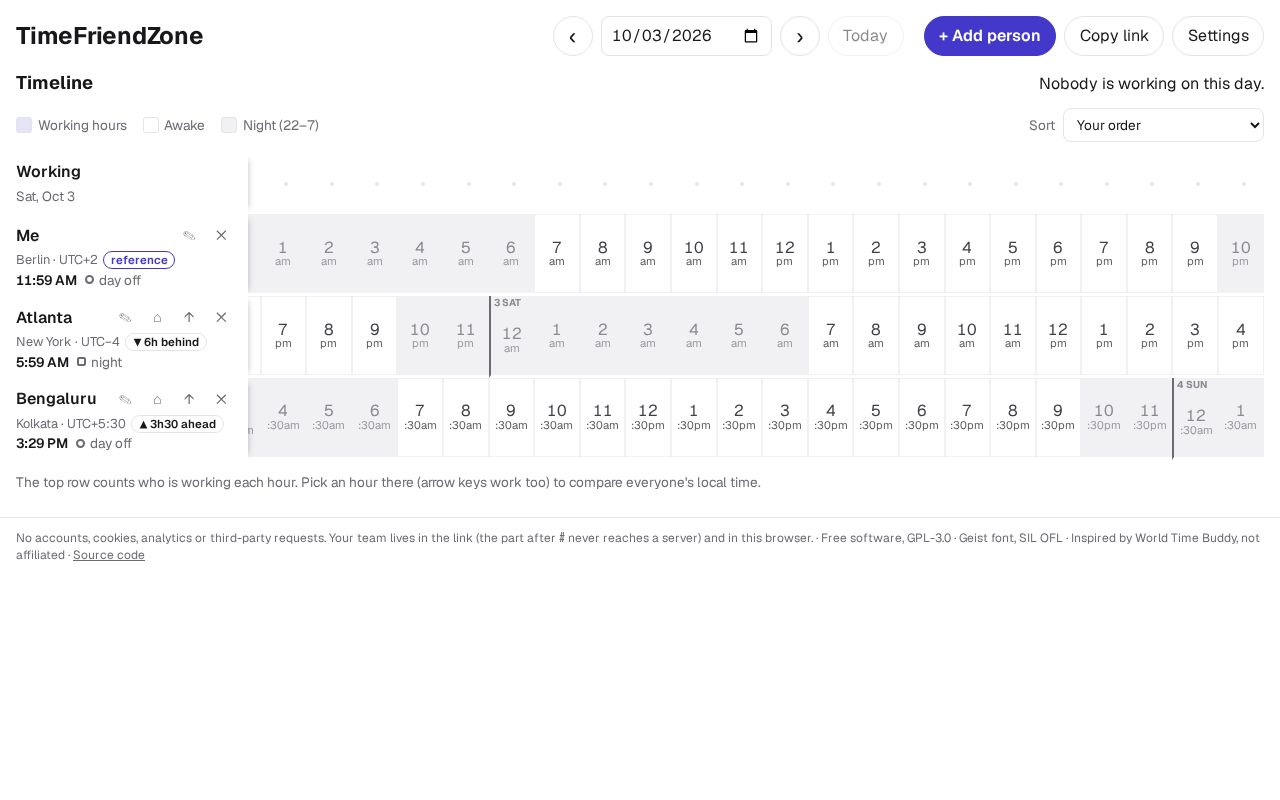
Task: Click the 4 SUN day marker
Action: pos(1192,385)
